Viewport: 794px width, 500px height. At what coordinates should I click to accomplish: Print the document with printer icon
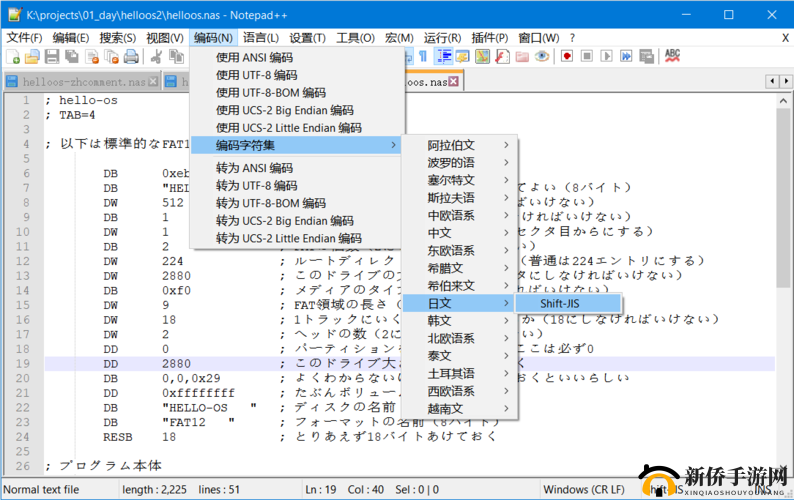click(131, 56)
